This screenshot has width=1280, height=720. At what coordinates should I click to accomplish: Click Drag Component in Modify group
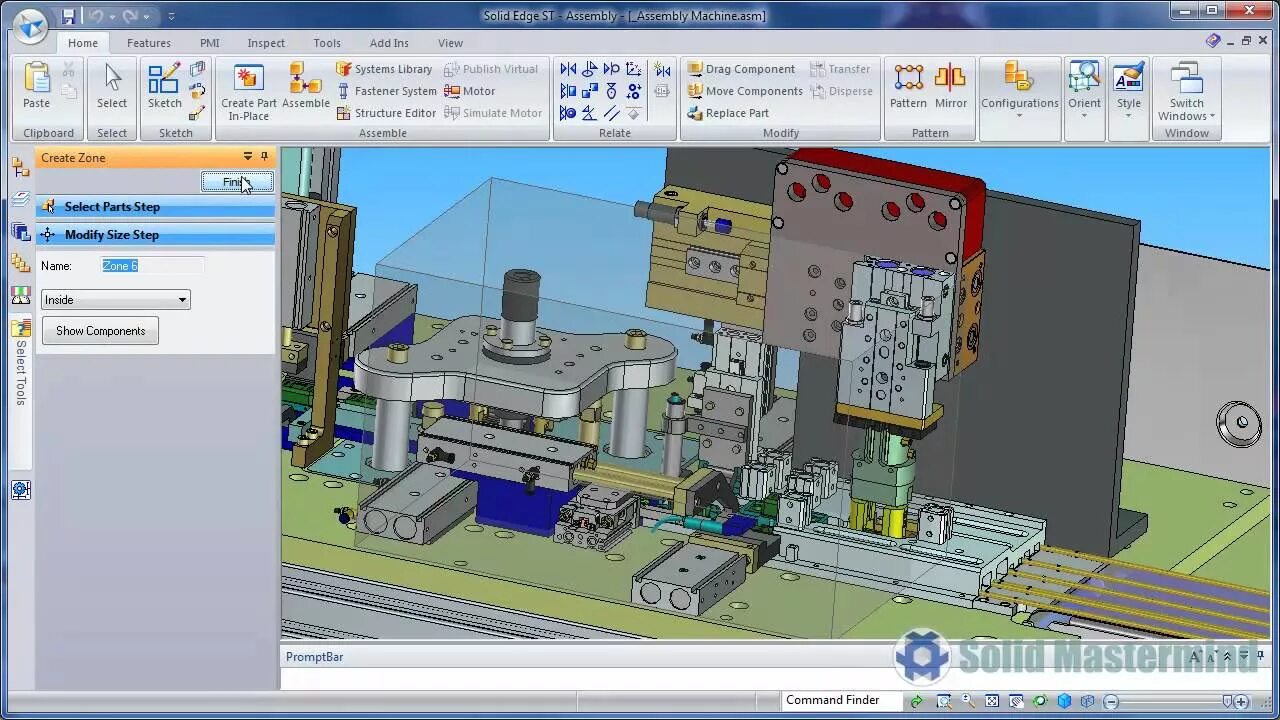(741, 69)
